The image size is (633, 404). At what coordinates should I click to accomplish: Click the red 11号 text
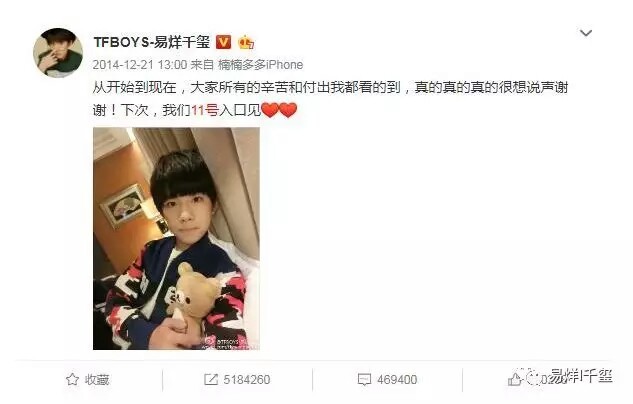204,110
